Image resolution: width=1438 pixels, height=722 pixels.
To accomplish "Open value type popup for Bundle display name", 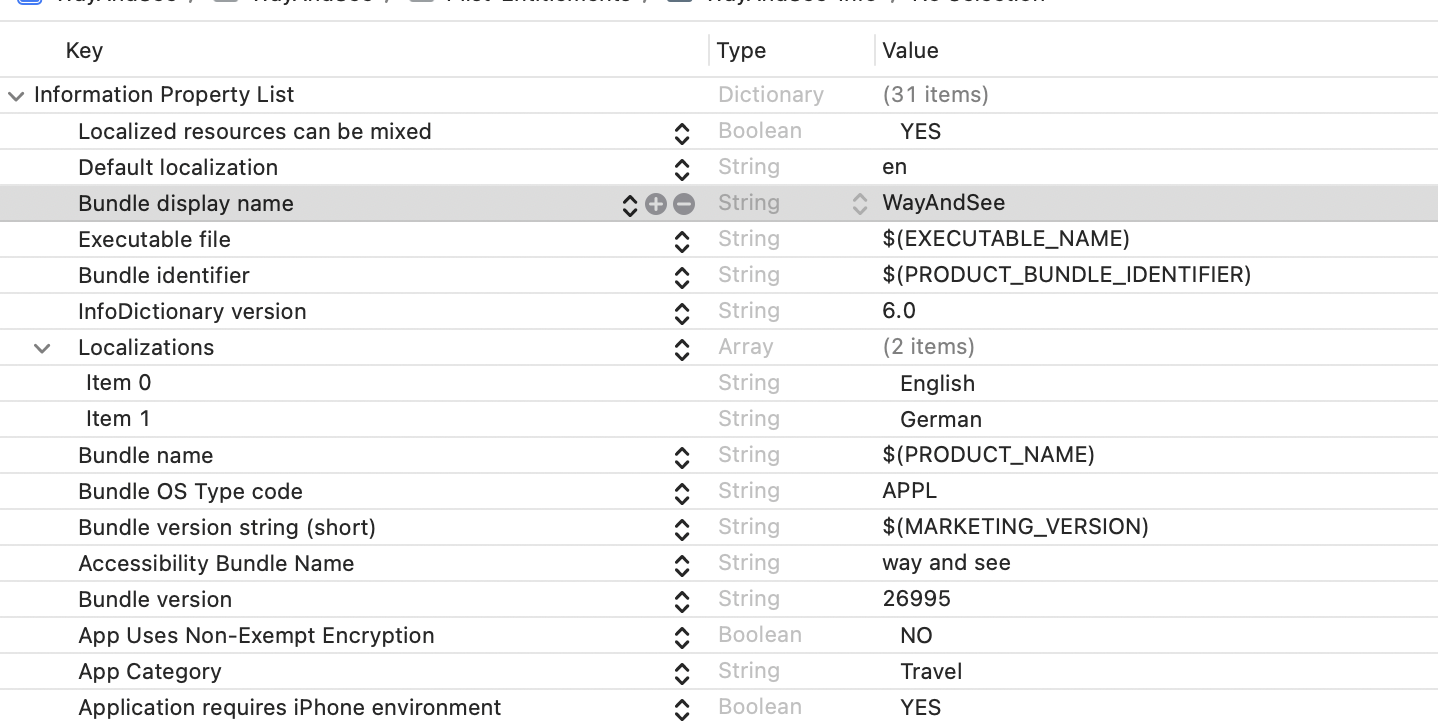I will coord(859,204).
